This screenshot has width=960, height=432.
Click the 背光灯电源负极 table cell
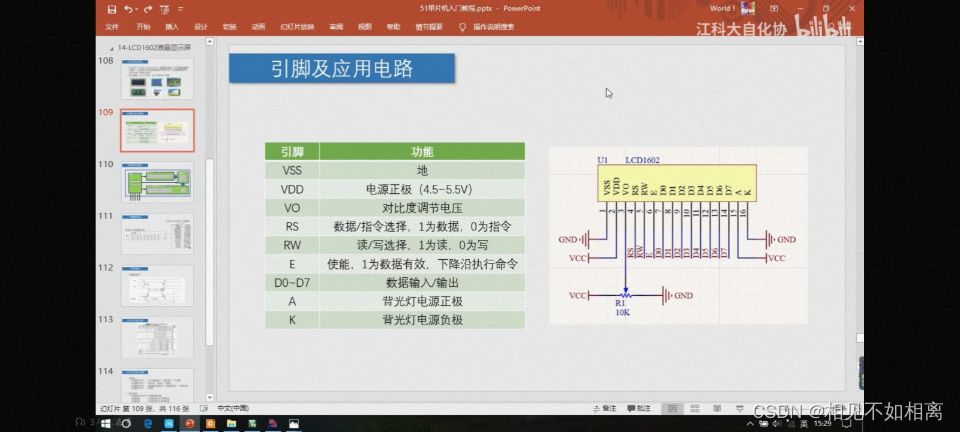[422, 320]
